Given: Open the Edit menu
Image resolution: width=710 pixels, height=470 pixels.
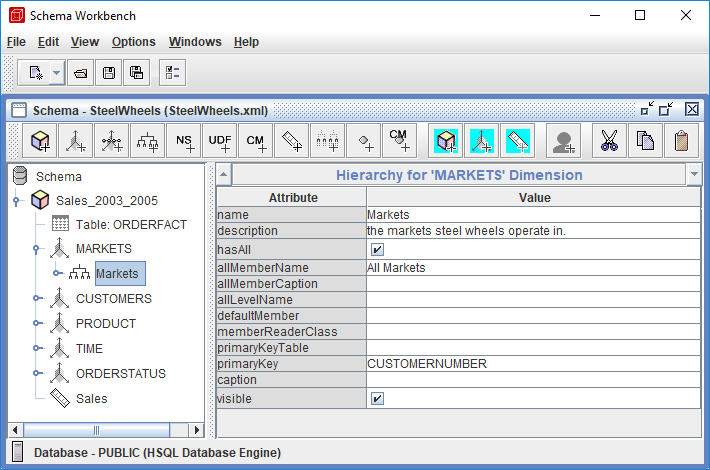Looking at the screenshot, I should 48,42.
